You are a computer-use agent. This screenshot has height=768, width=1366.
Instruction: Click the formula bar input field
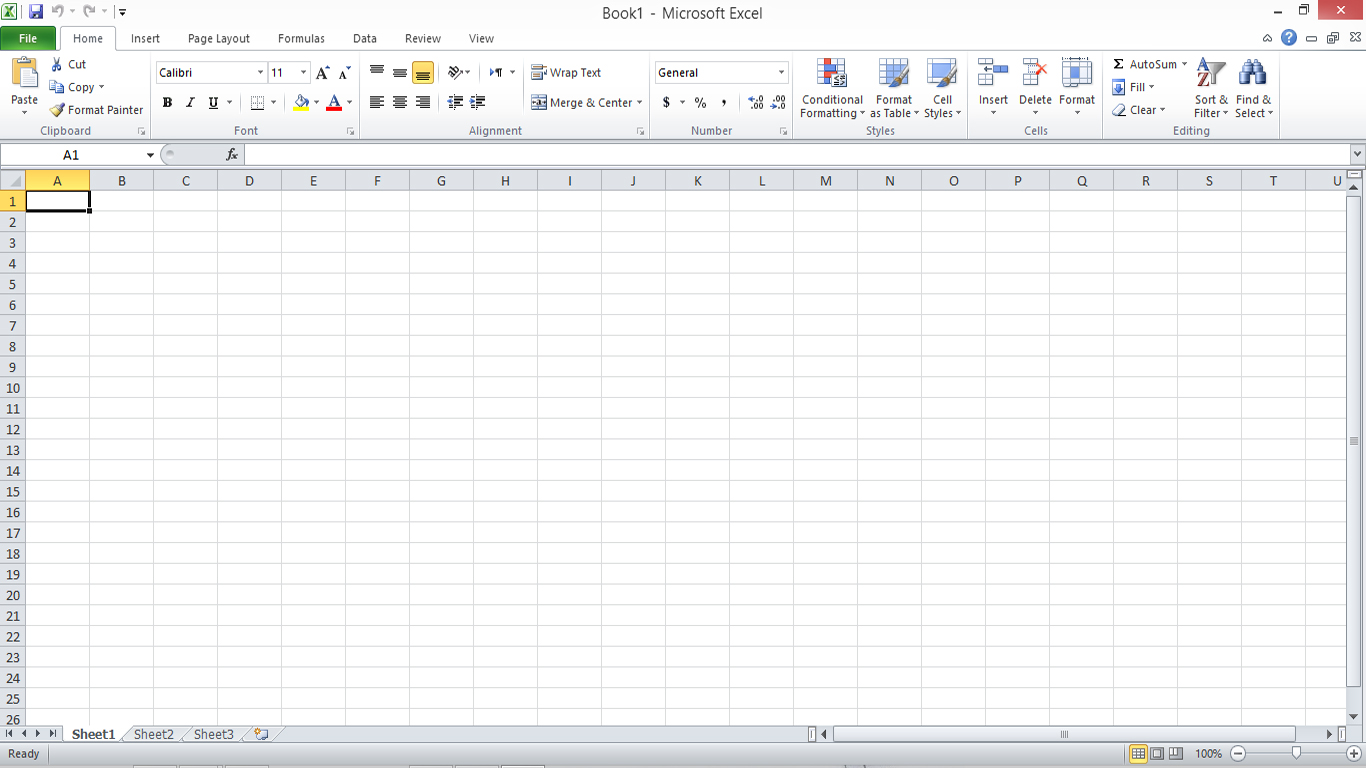coord(797,155)
